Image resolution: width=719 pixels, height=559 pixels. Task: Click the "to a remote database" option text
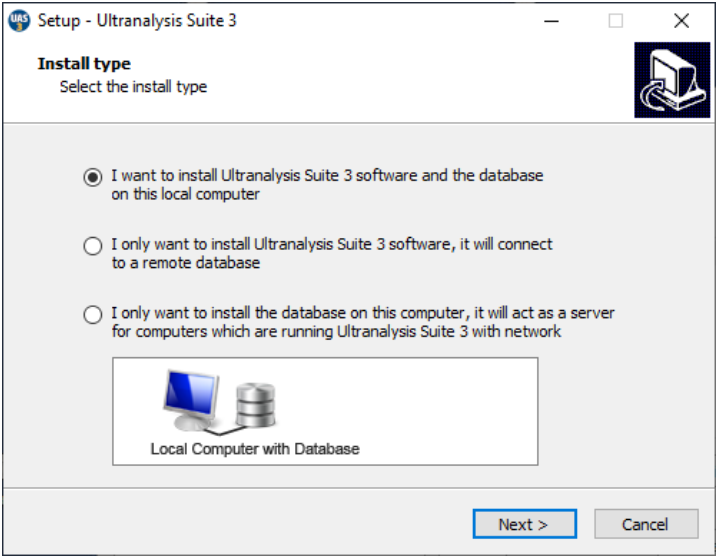(x=185, y=263)
